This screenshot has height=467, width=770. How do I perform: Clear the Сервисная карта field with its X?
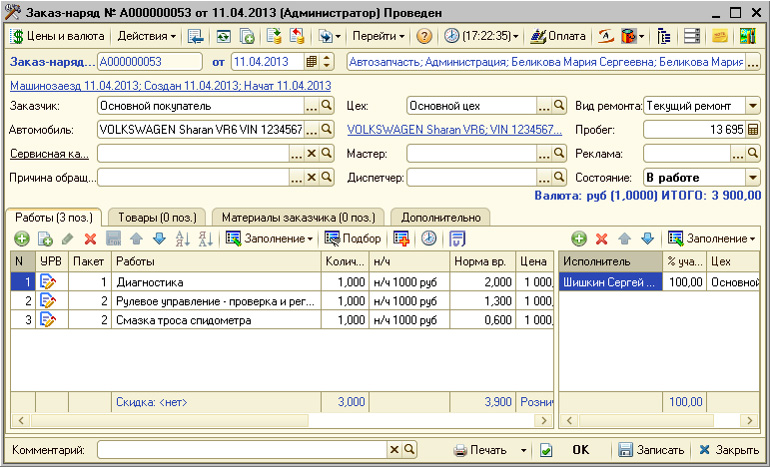311,154
